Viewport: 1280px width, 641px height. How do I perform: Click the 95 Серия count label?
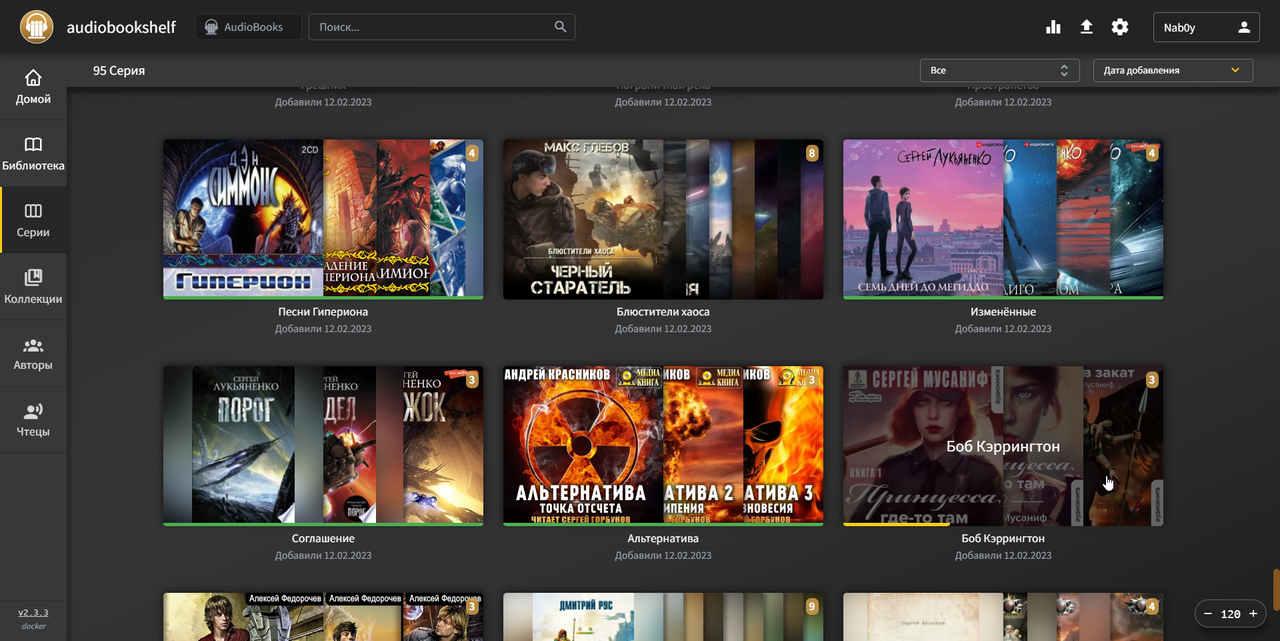[x=119, y=71]
